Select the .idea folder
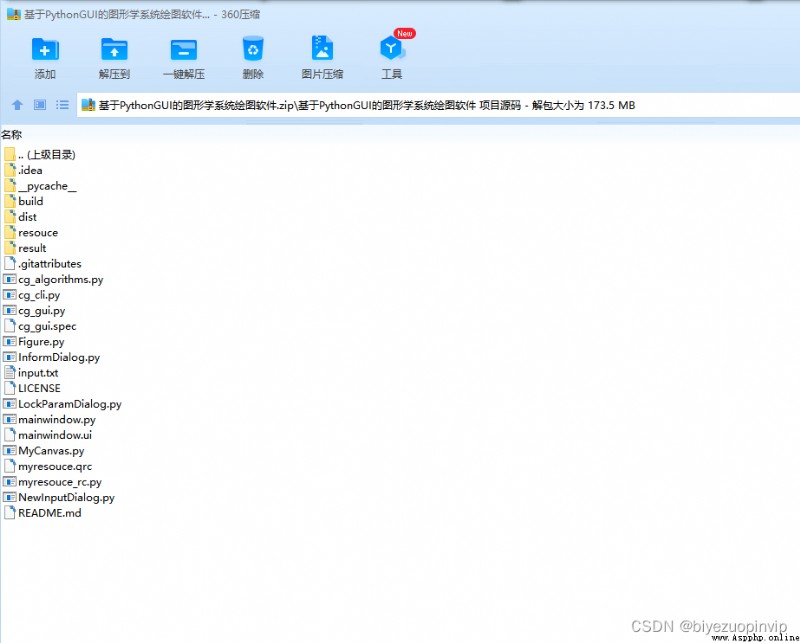The image size is (800, 643). pos(23,170)
